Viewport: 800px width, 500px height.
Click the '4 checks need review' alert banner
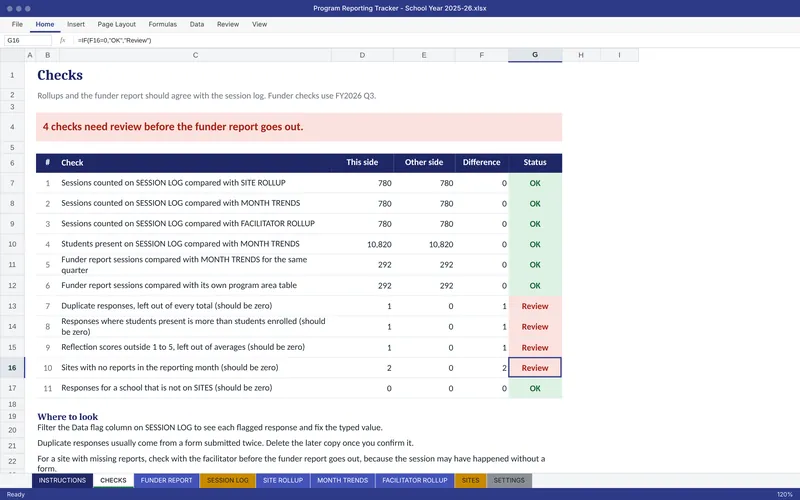299,127
